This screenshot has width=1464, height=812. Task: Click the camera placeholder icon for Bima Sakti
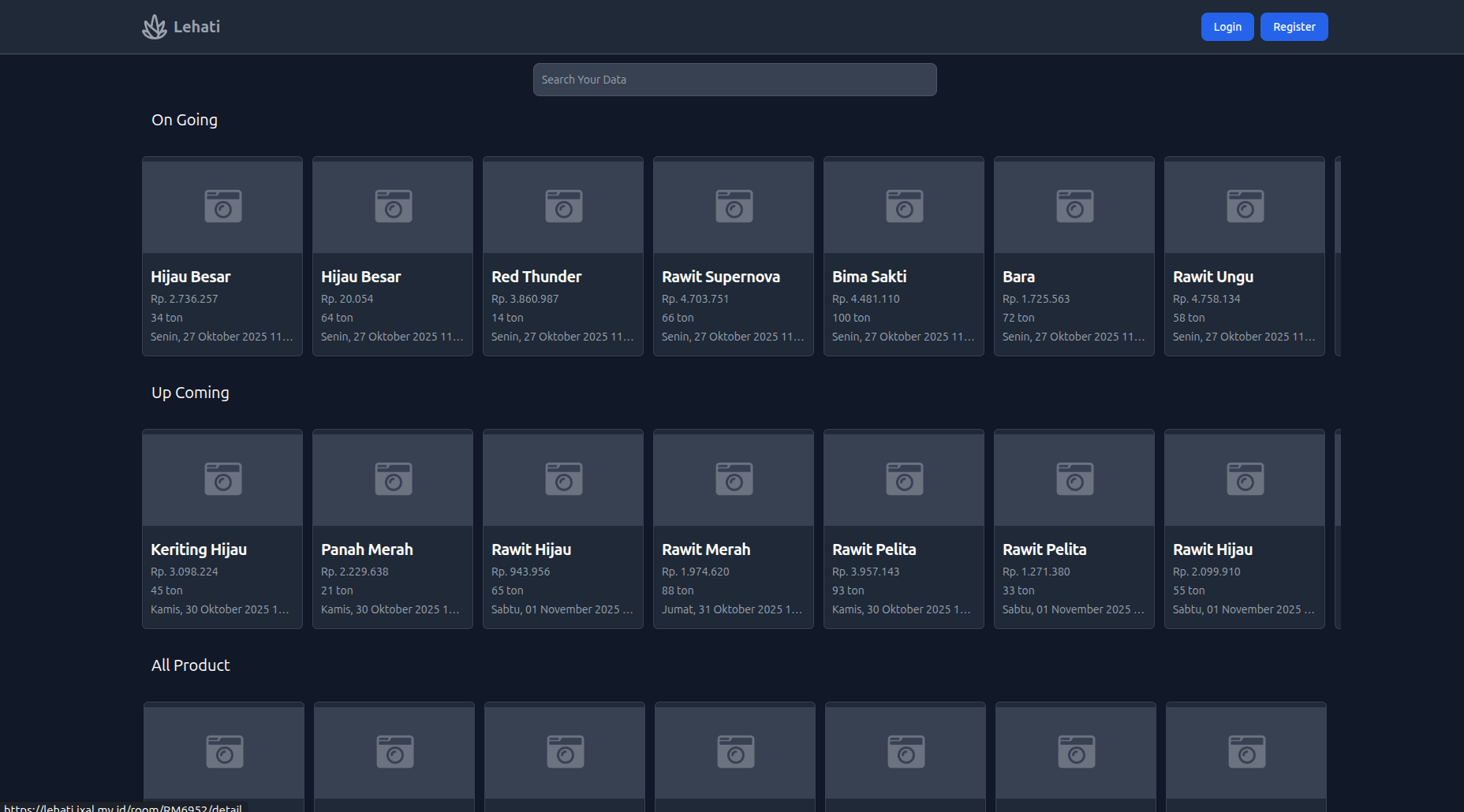click(x=904, y=206)
